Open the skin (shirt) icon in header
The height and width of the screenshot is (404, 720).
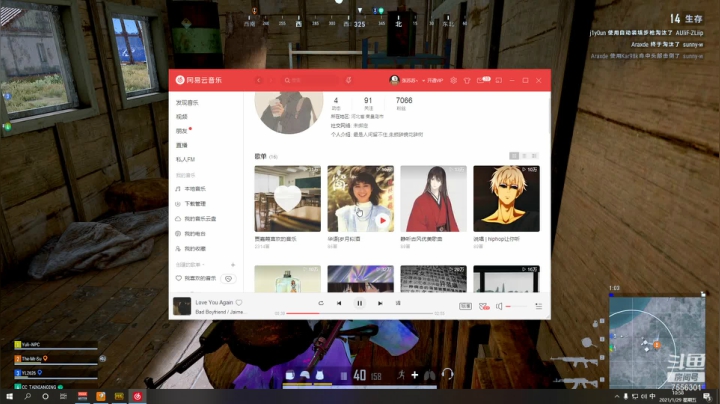click(x=467, y=80)
